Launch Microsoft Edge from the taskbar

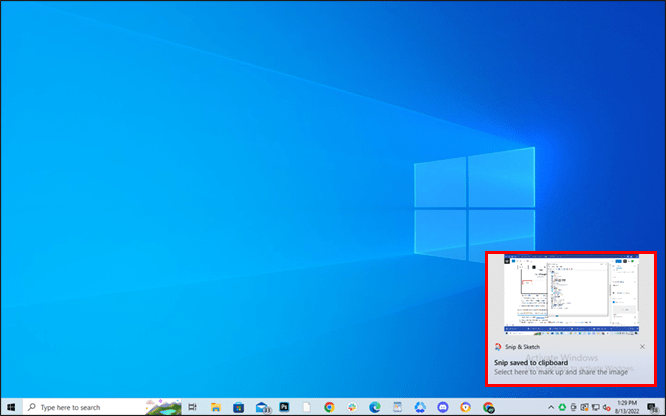coord(375,407)
